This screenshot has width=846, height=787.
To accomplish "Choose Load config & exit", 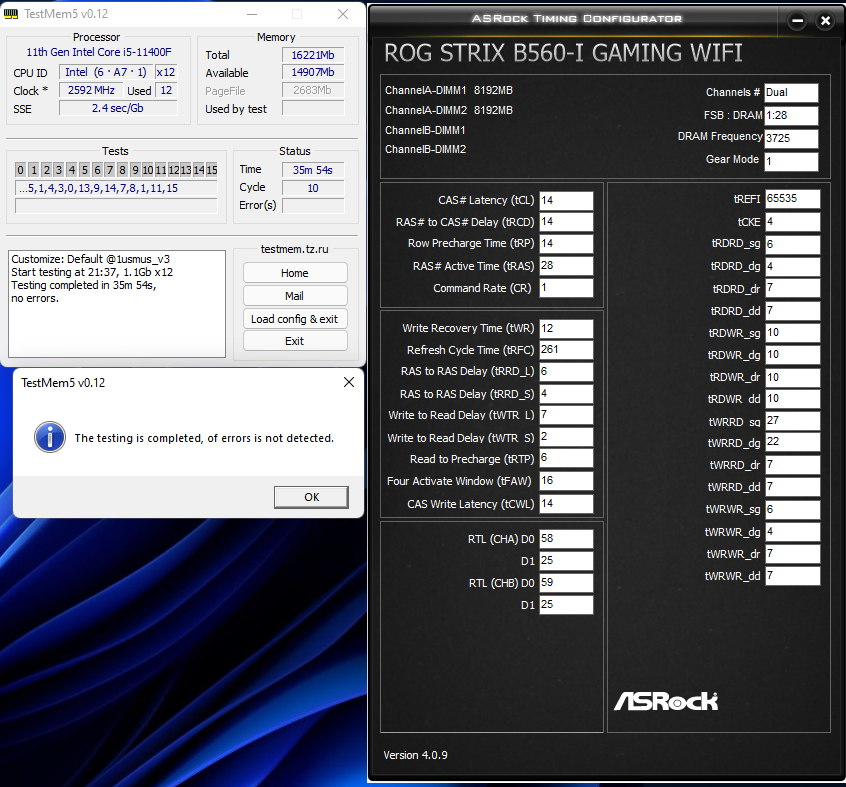I will [x=295, y=319].
